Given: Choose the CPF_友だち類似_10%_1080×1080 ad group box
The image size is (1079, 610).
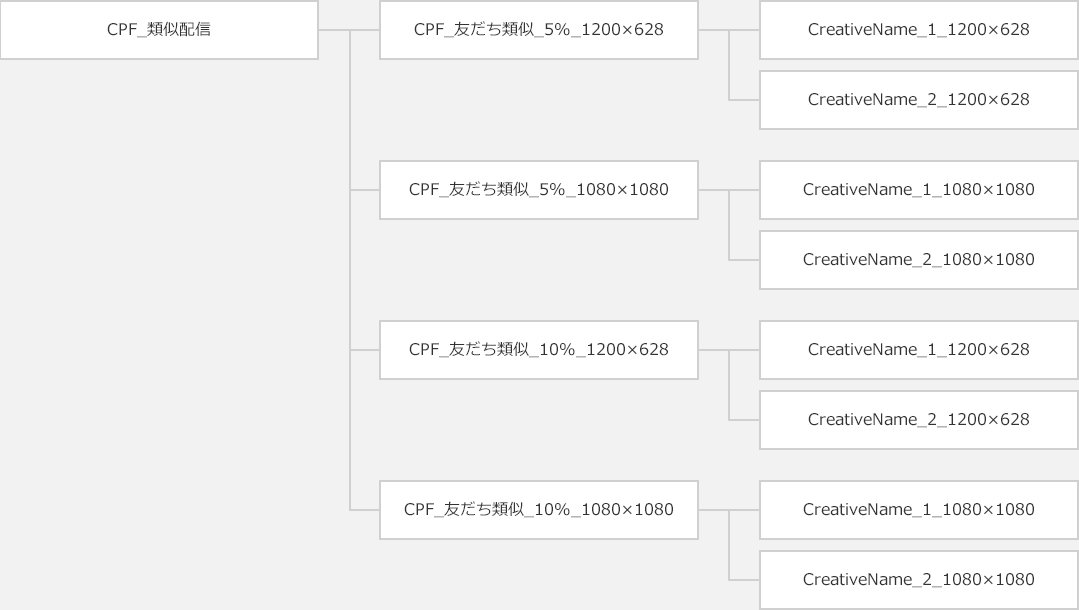Looking at the screenshot, I should [x=539, y=510].
